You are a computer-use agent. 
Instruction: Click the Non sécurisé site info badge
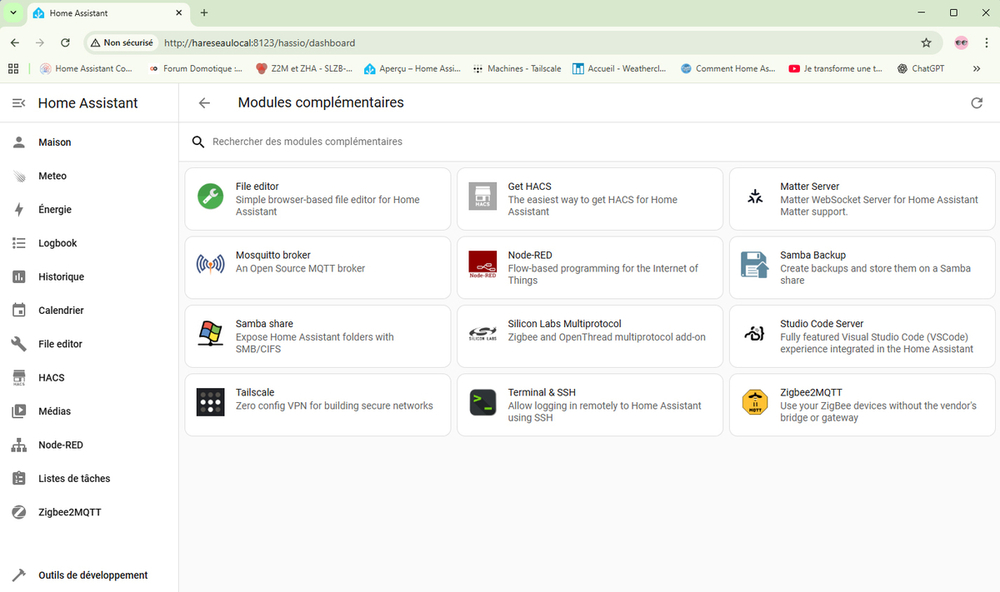(122, 43)
